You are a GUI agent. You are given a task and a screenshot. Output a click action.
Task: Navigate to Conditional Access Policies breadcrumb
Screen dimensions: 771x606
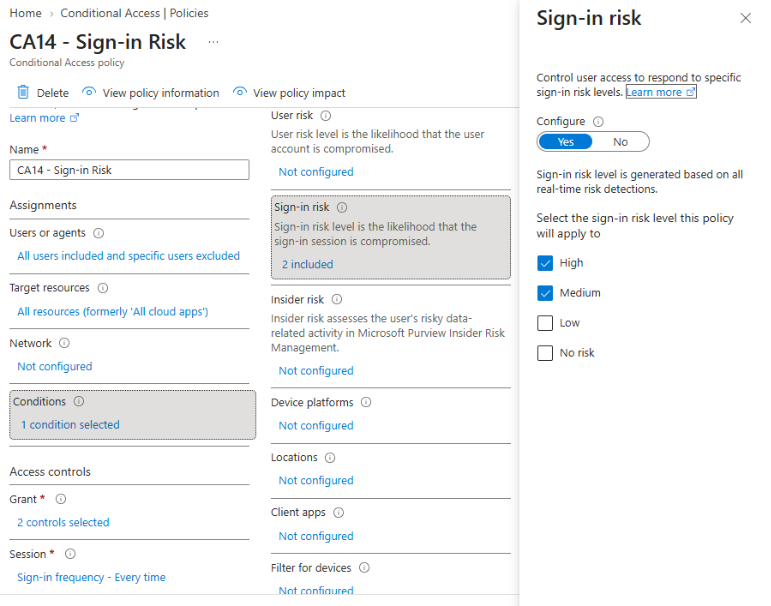click(134, 13)
